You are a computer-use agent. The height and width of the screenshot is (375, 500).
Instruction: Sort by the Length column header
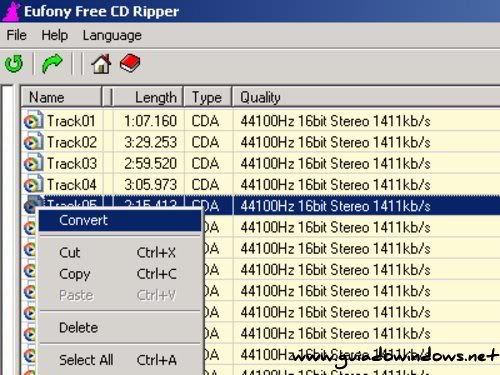pos(148,97)
